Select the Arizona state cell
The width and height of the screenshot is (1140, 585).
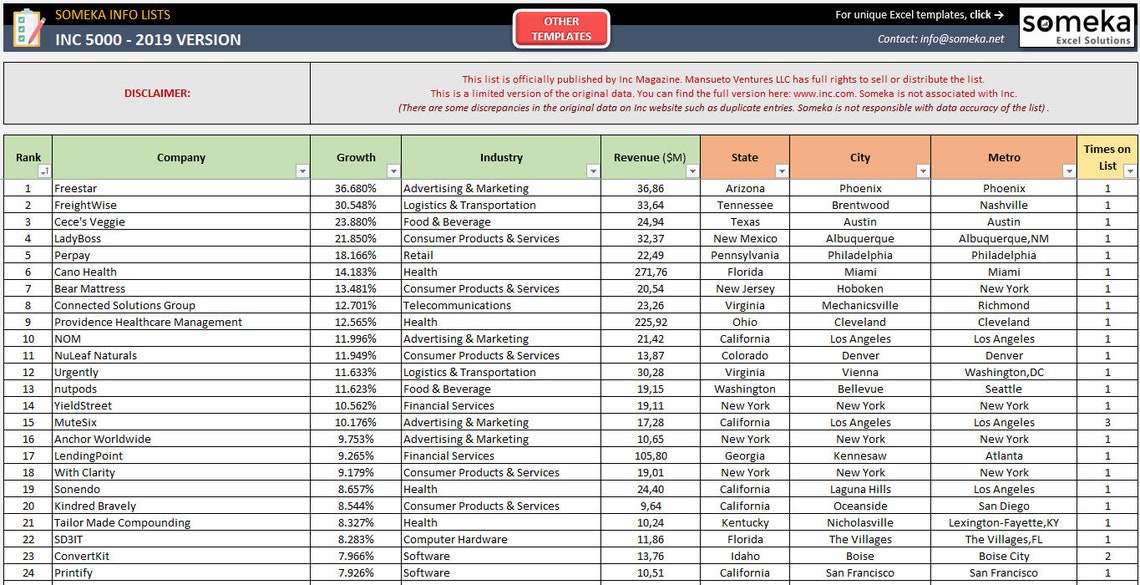click(x=744, y=188)
